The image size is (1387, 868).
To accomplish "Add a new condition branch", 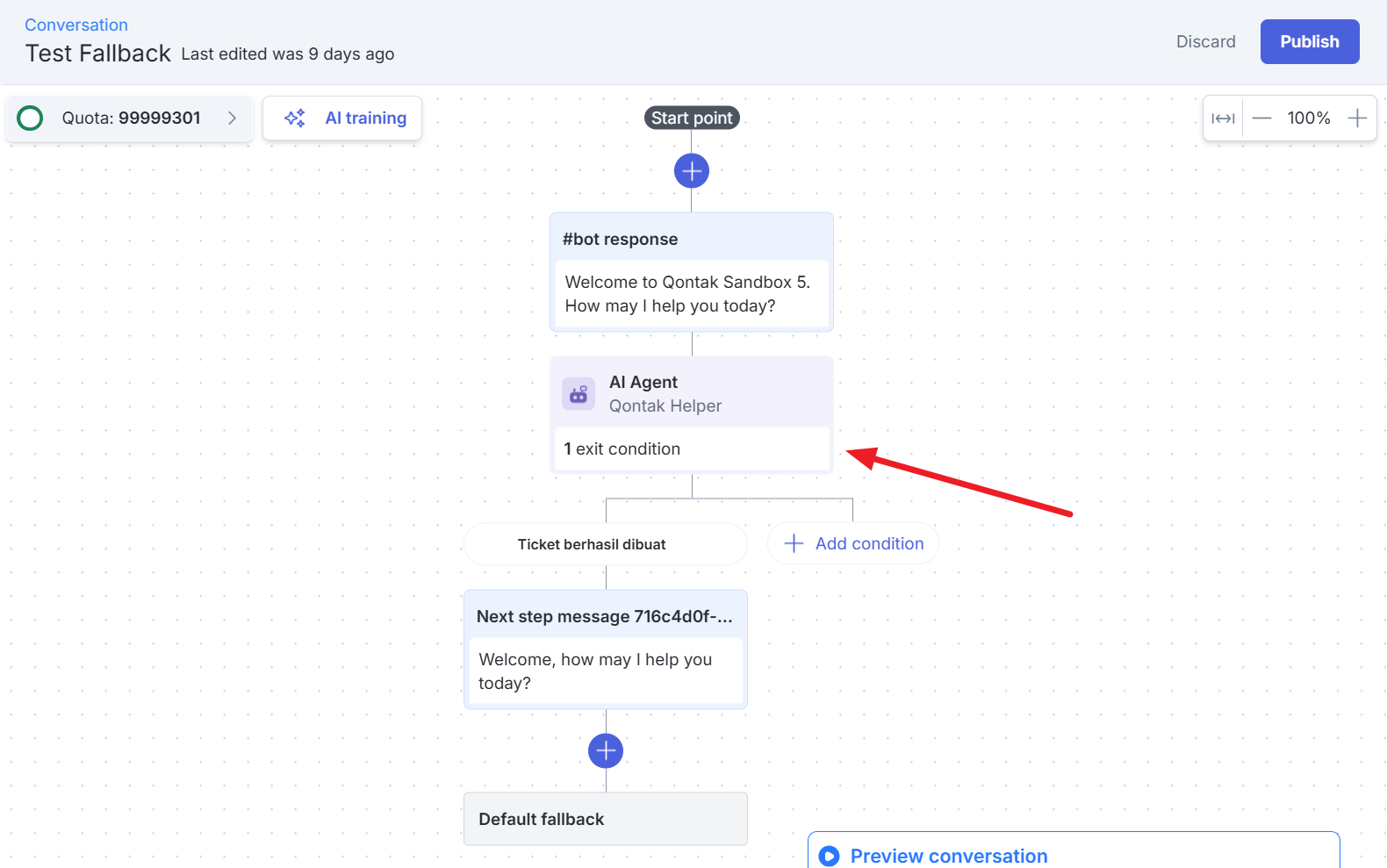I will [853, 544].
